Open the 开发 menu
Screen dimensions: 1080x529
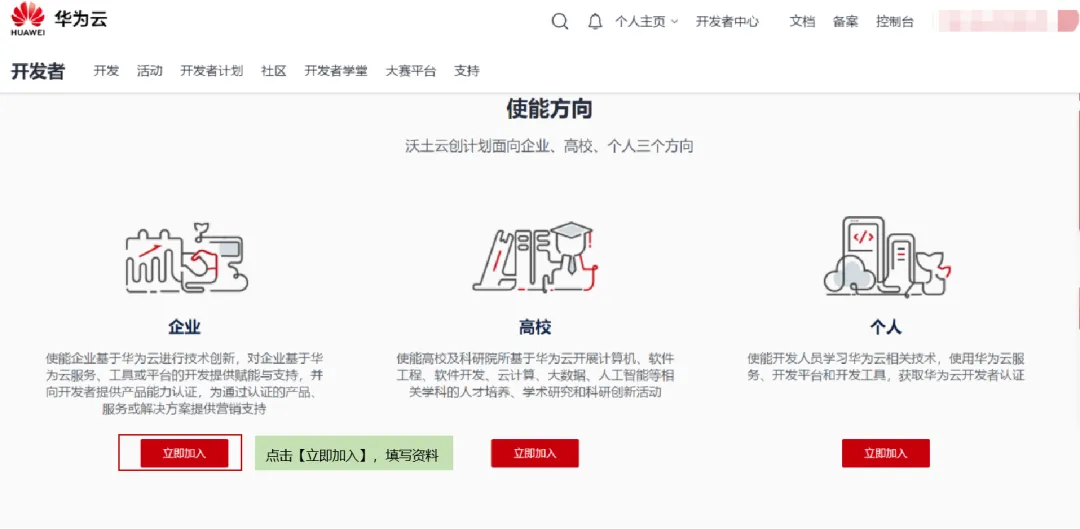[x=107, y=71]
